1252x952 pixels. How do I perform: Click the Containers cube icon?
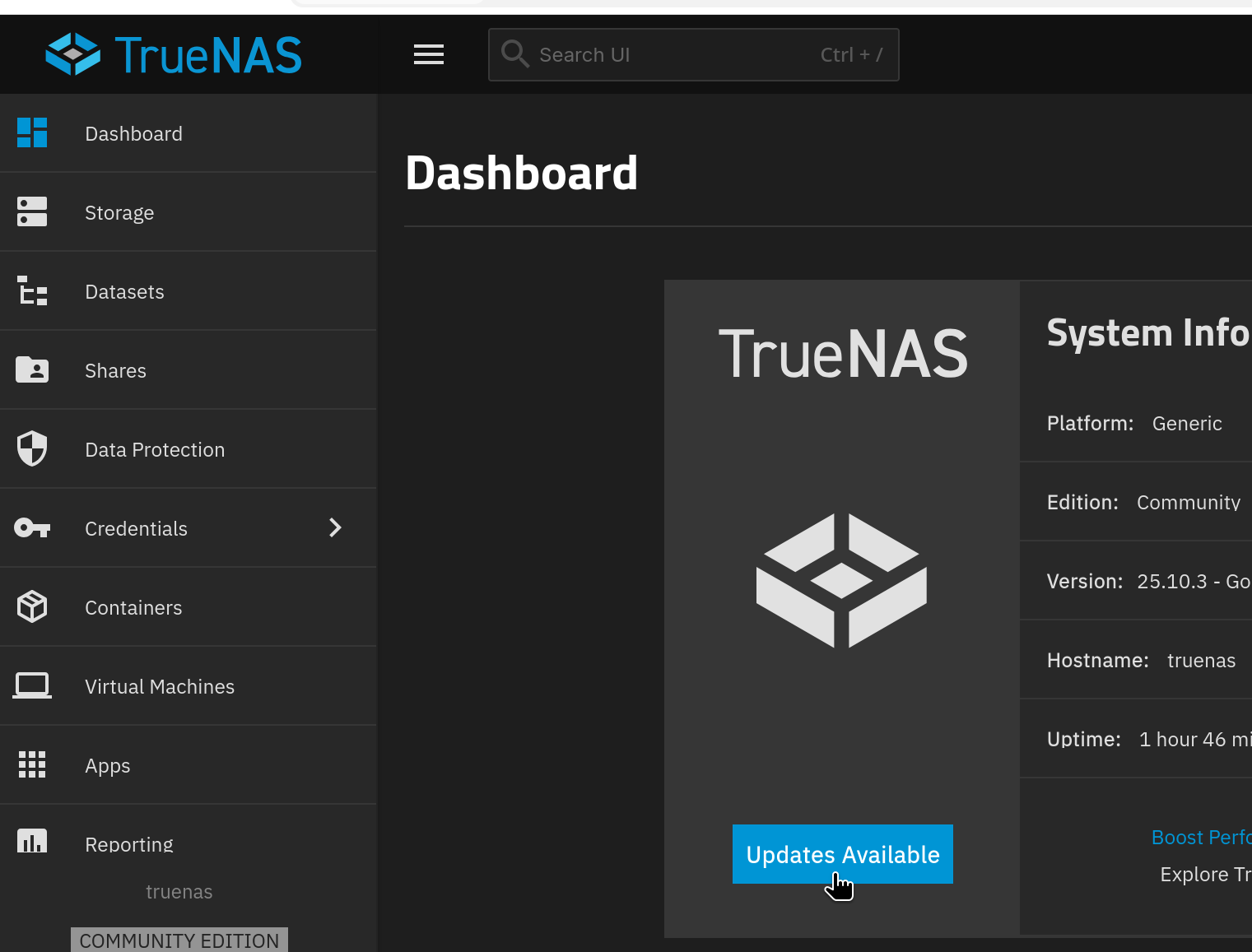[32, 607]
